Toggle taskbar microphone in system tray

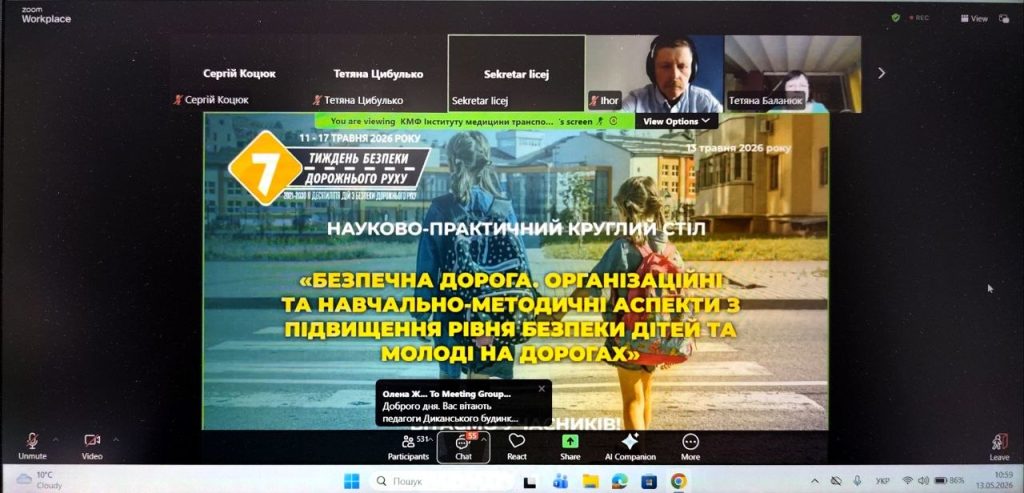(x=857, y=481)
